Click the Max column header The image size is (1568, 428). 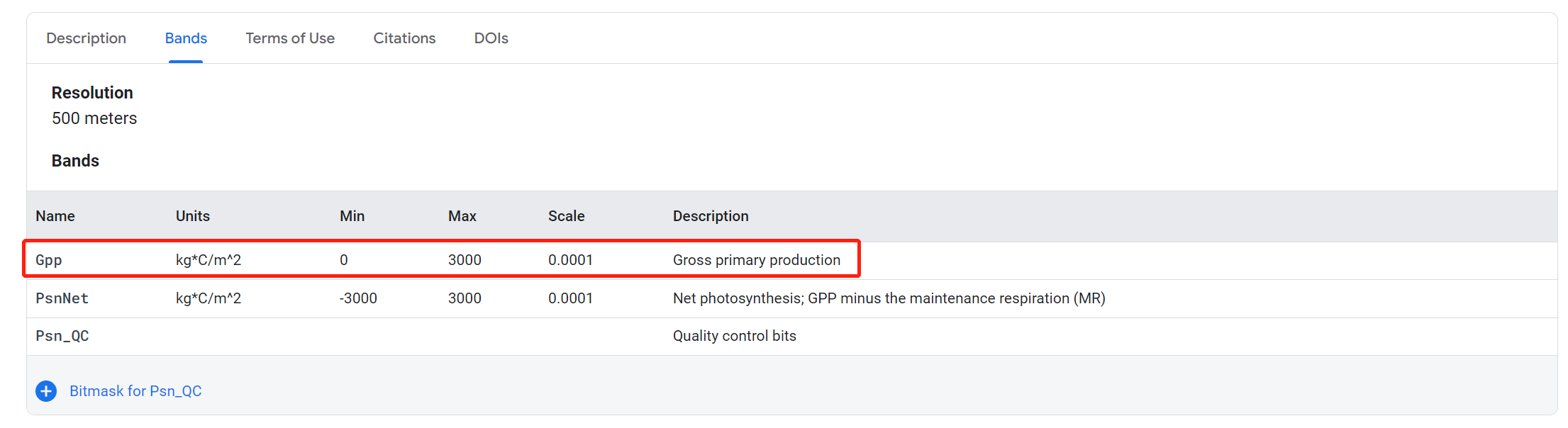pos(462,216)
